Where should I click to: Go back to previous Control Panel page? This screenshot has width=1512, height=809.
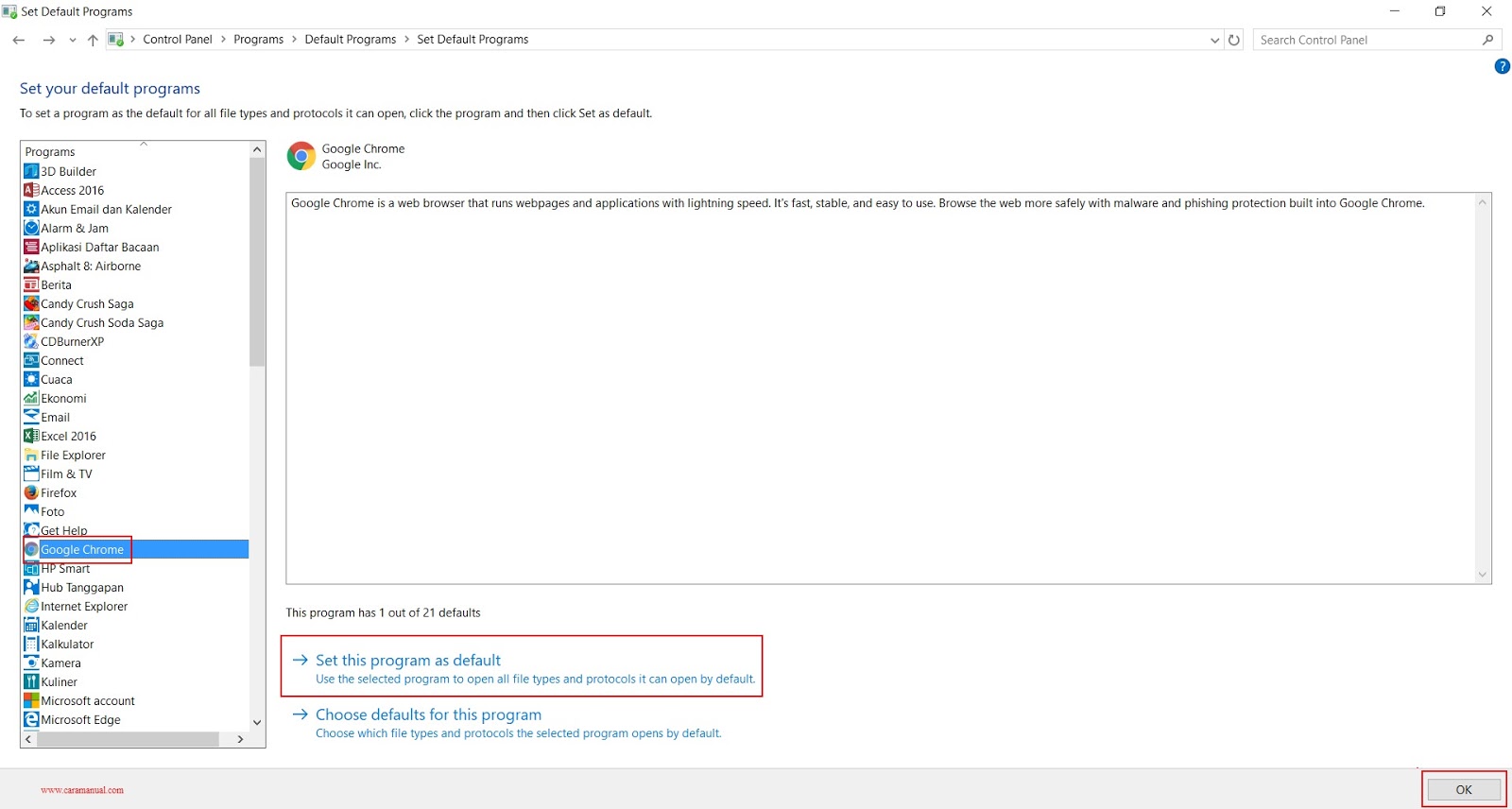click(19, 40)
